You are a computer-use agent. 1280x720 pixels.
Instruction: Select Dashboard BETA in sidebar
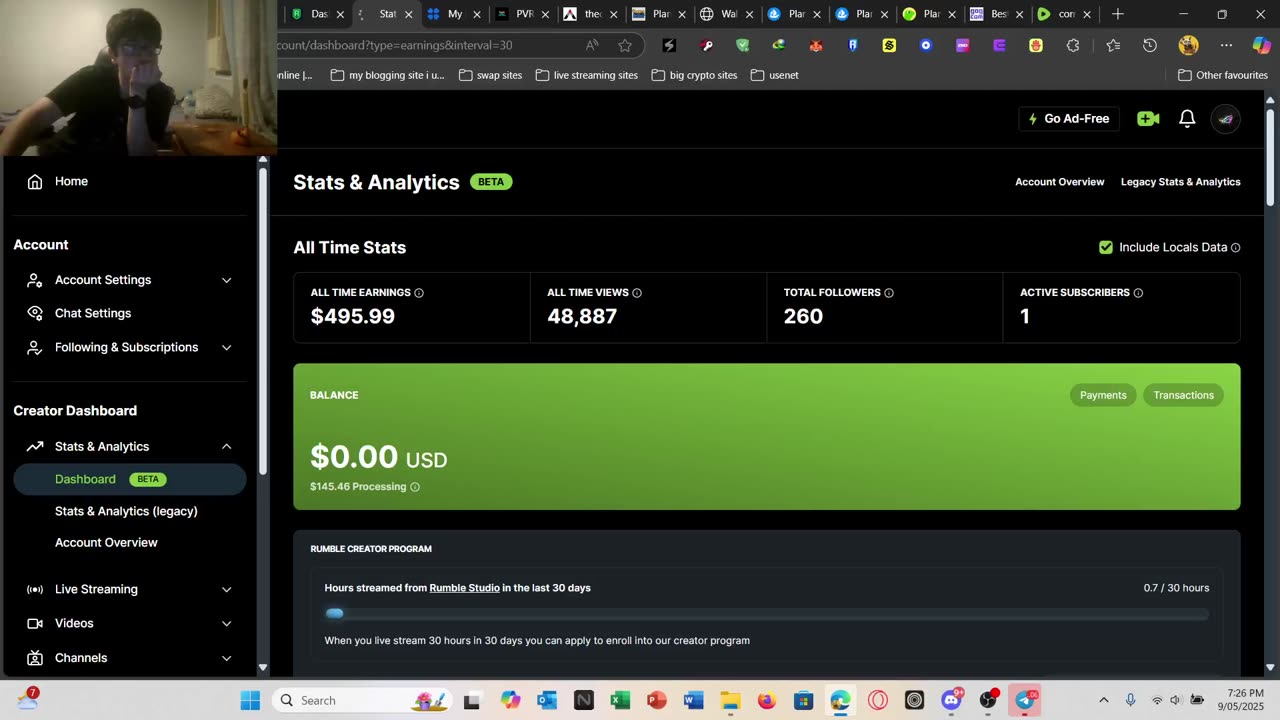(130, 479)
